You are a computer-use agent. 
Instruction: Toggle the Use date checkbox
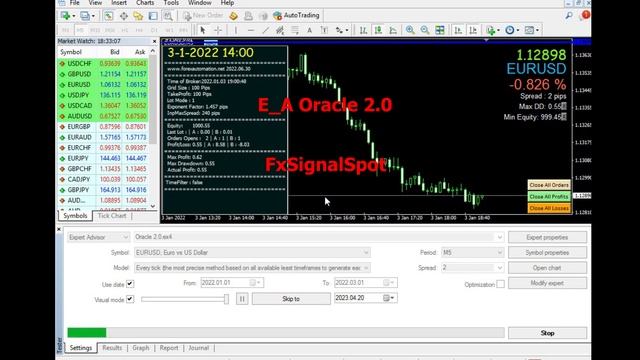point(130,284)
